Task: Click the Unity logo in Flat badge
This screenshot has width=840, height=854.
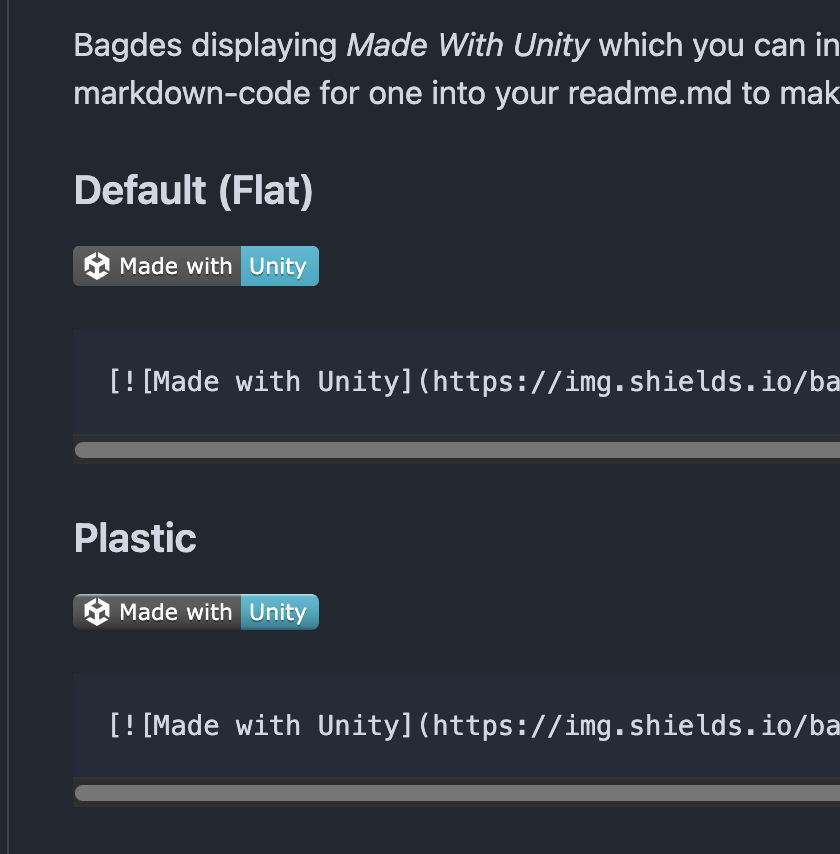Action: tap(97, 266)
